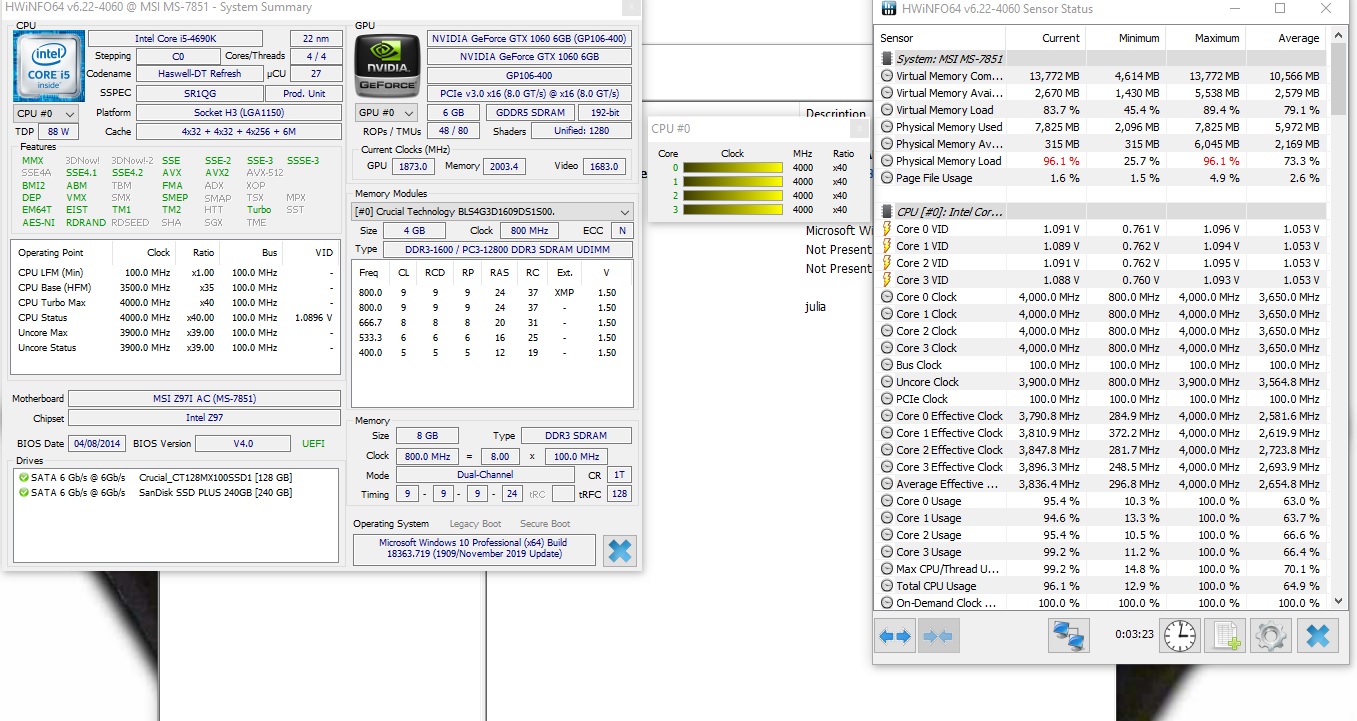Open the GPU #0 selector dropdown

click(x=387, y=113)
